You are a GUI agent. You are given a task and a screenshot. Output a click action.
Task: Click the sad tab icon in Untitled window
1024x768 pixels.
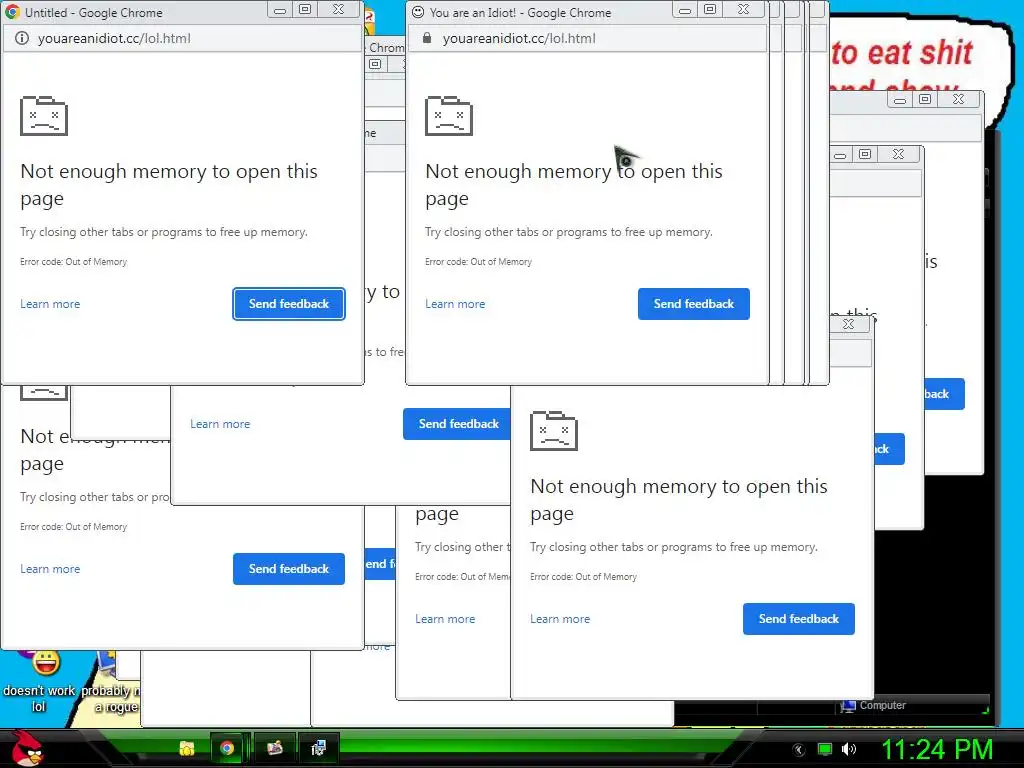pyautogui.click(x=44, y=116)
